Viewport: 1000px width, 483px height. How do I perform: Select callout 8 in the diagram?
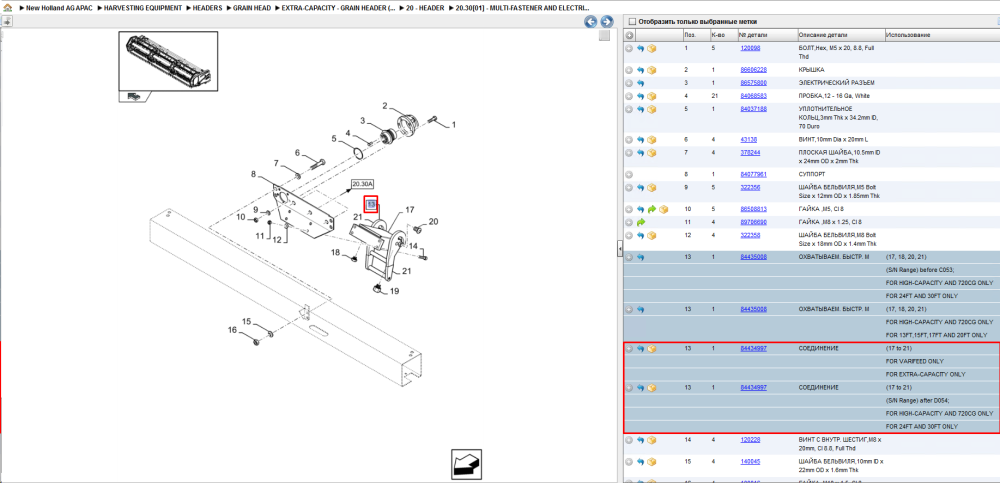[253, 174]
